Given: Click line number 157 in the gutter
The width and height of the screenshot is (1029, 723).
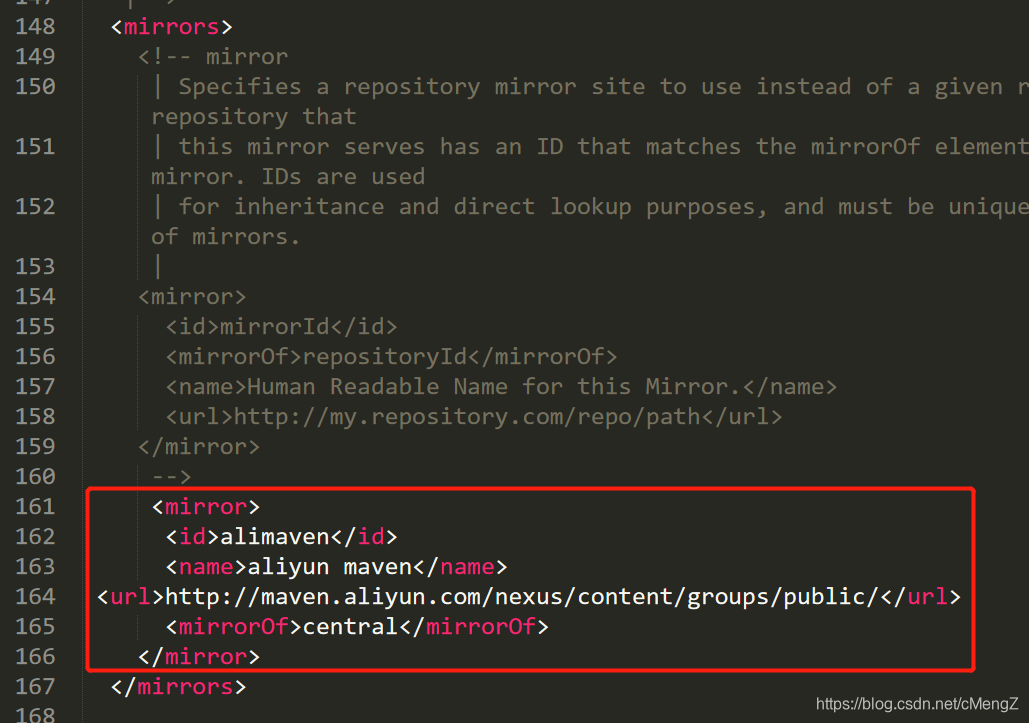Looking at the screenshot, I should tap(35, 386).
